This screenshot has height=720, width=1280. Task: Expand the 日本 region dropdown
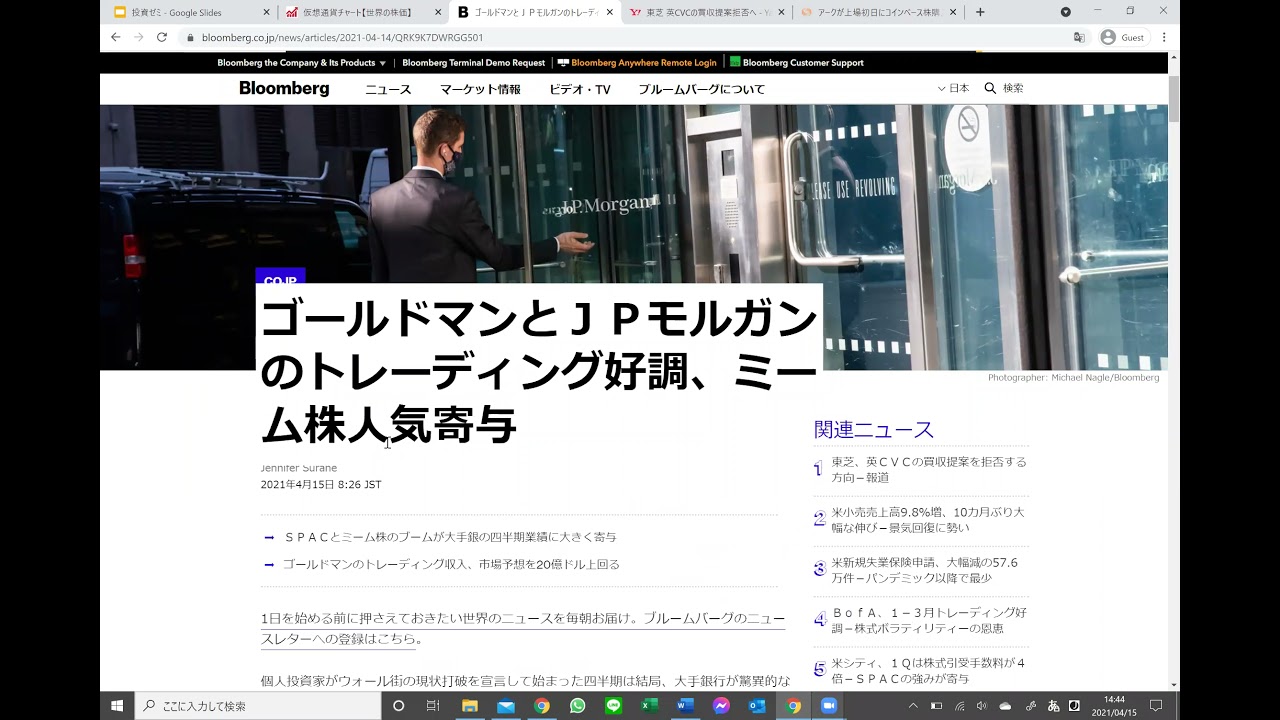[x=953, y=88]
